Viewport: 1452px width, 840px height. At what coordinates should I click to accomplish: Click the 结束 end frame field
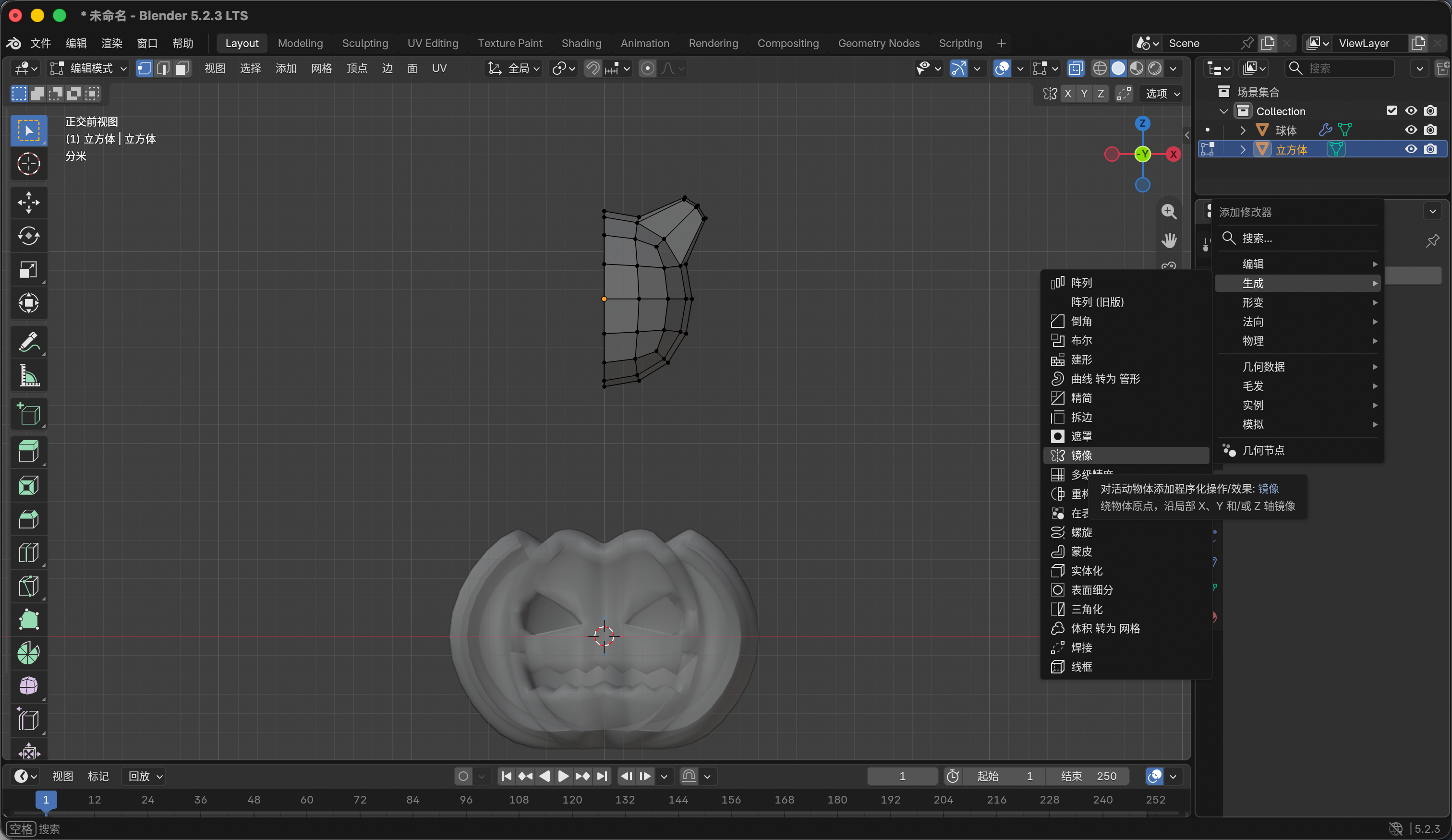point(1089,776)
